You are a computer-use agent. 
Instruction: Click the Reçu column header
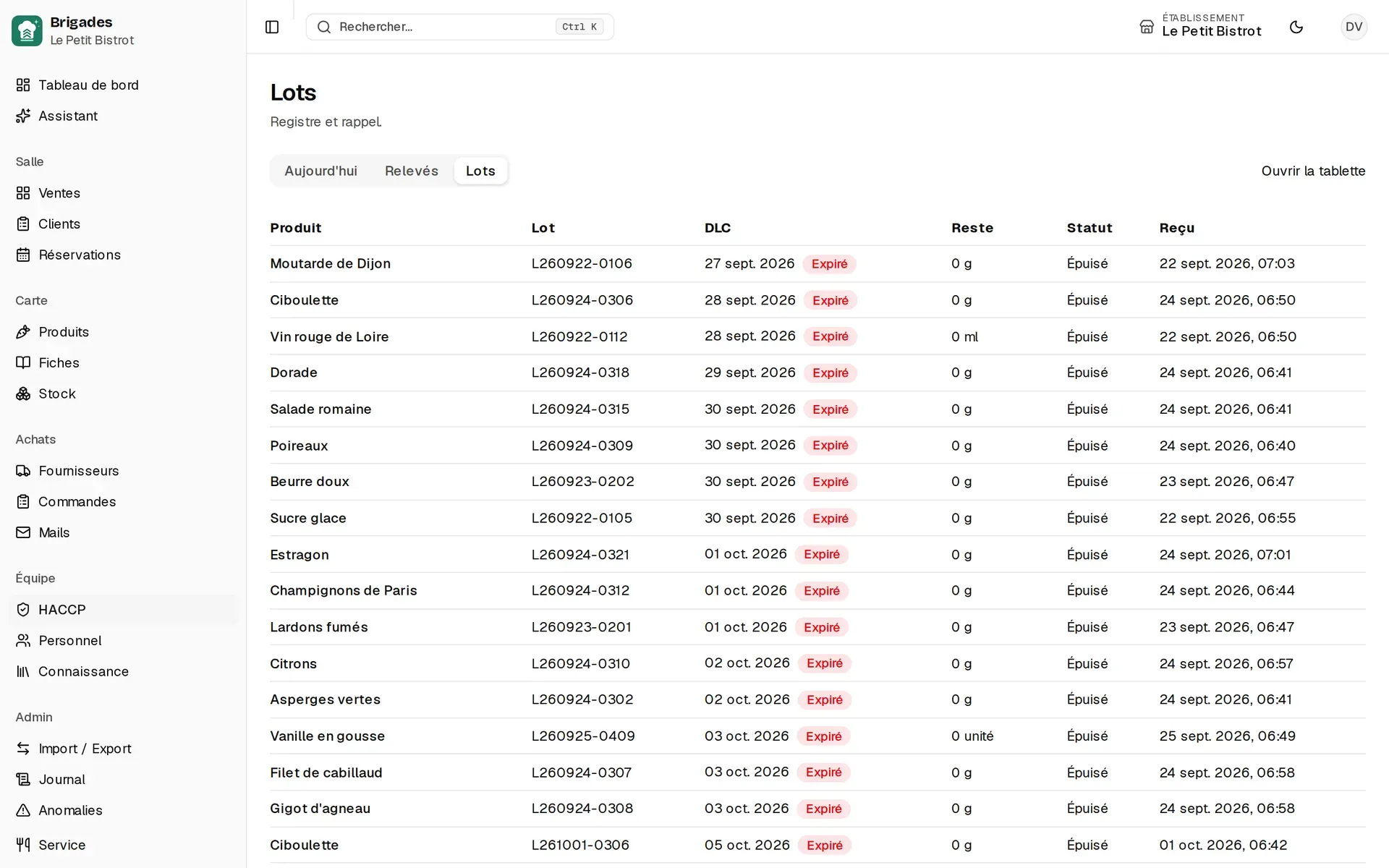click(x=1177, y=228)
